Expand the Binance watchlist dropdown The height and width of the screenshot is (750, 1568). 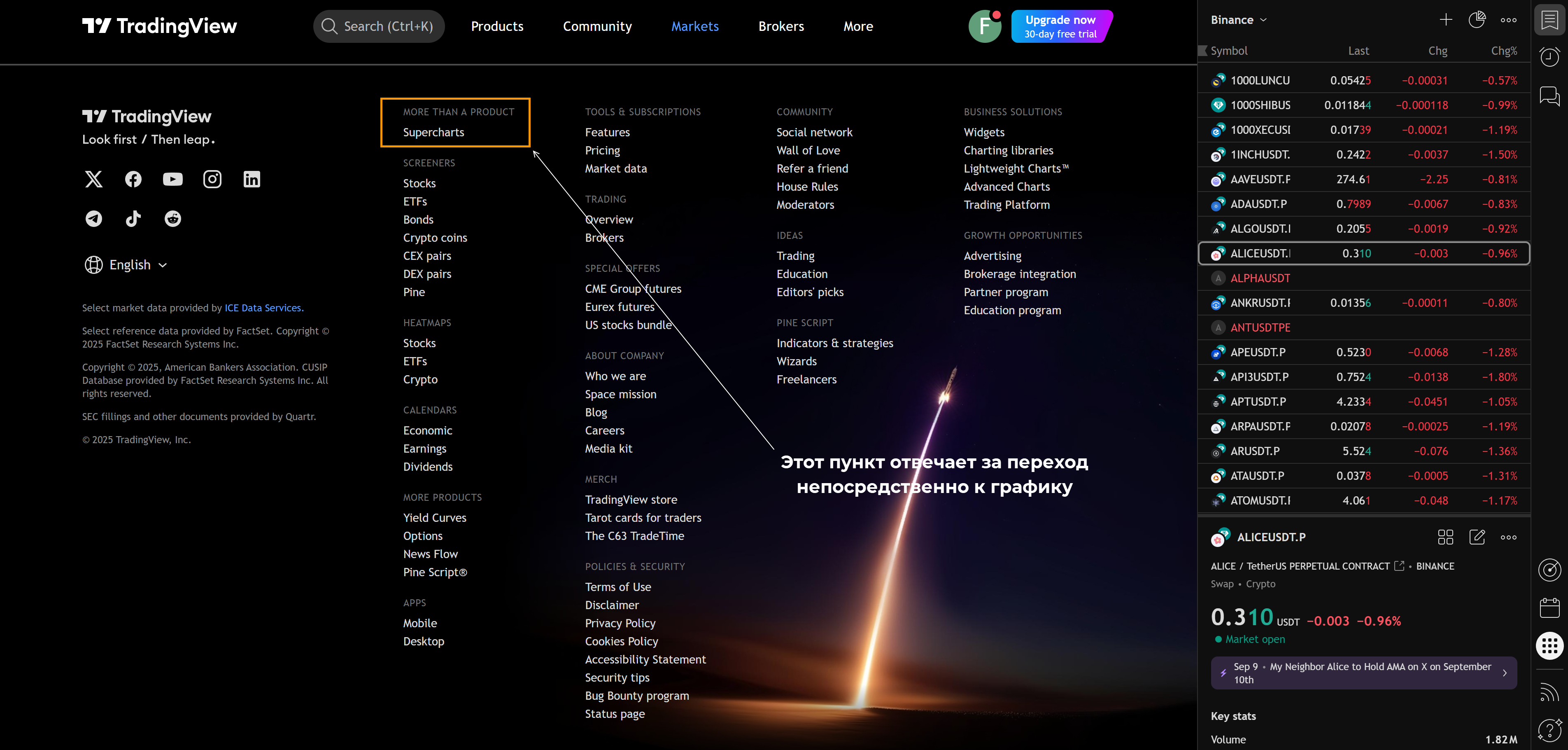[x=1239, y=20]
